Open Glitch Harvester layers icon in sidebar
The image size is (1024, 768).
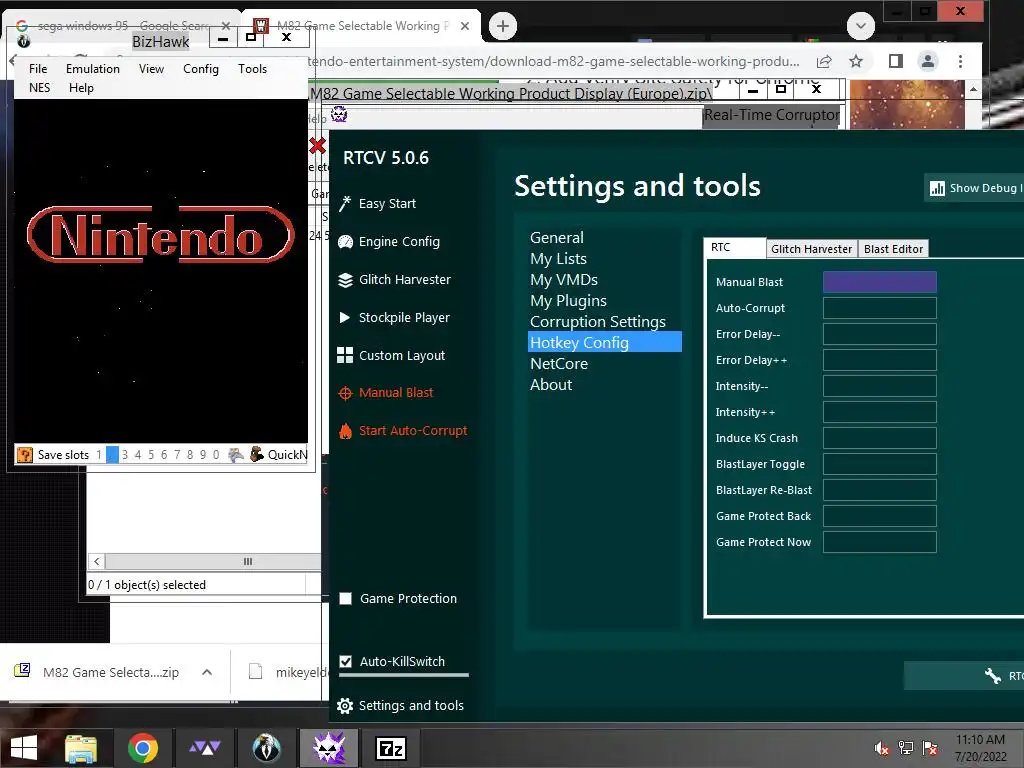pyautogui.click(x=345, y=280)
